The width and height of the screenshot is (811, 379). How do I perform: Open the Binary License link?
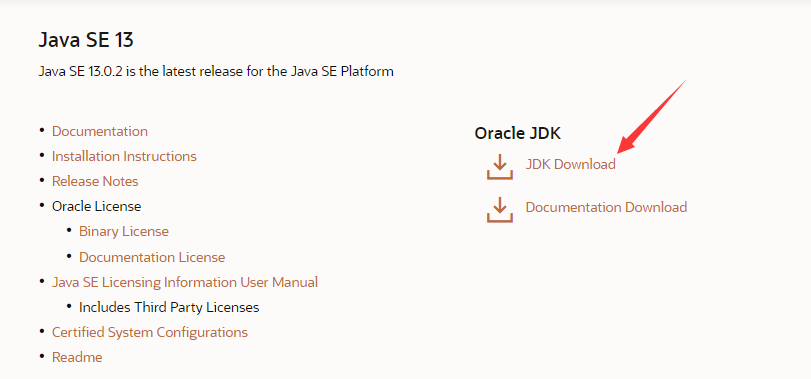coord(124,231)
